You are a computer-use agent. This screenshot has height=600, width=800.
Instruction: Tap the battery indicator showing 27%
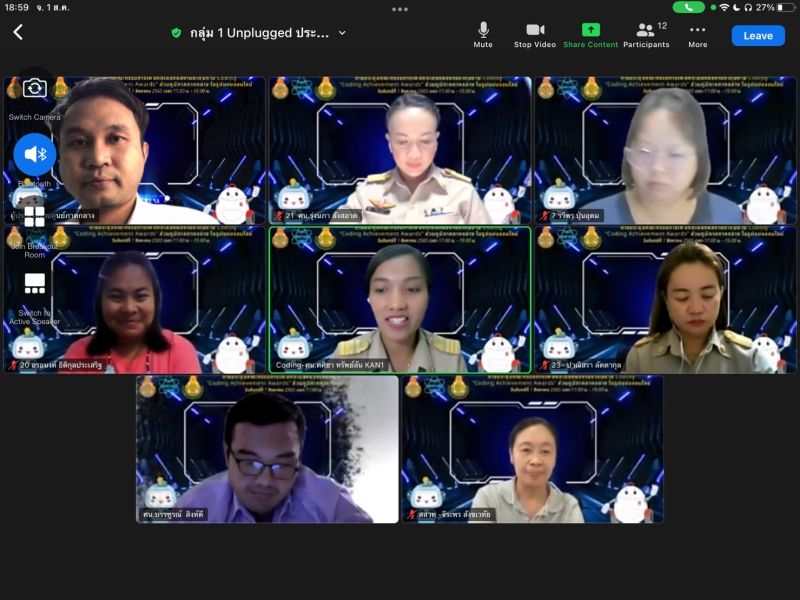[775, 8]
